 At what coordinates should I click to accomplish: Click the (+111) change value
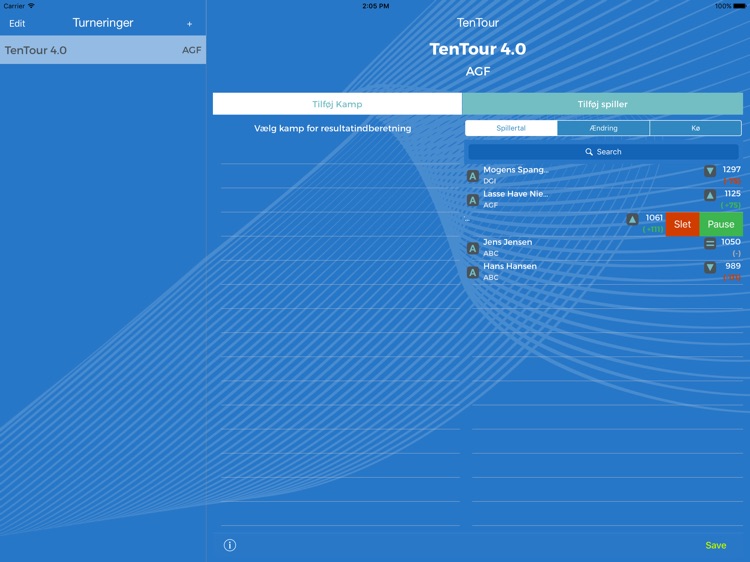pos(652,229)
